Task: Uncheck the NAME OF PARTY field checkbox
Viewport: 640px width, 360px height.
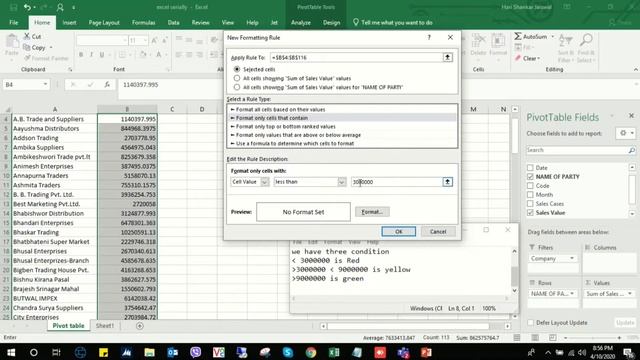Action: [530, 177]
